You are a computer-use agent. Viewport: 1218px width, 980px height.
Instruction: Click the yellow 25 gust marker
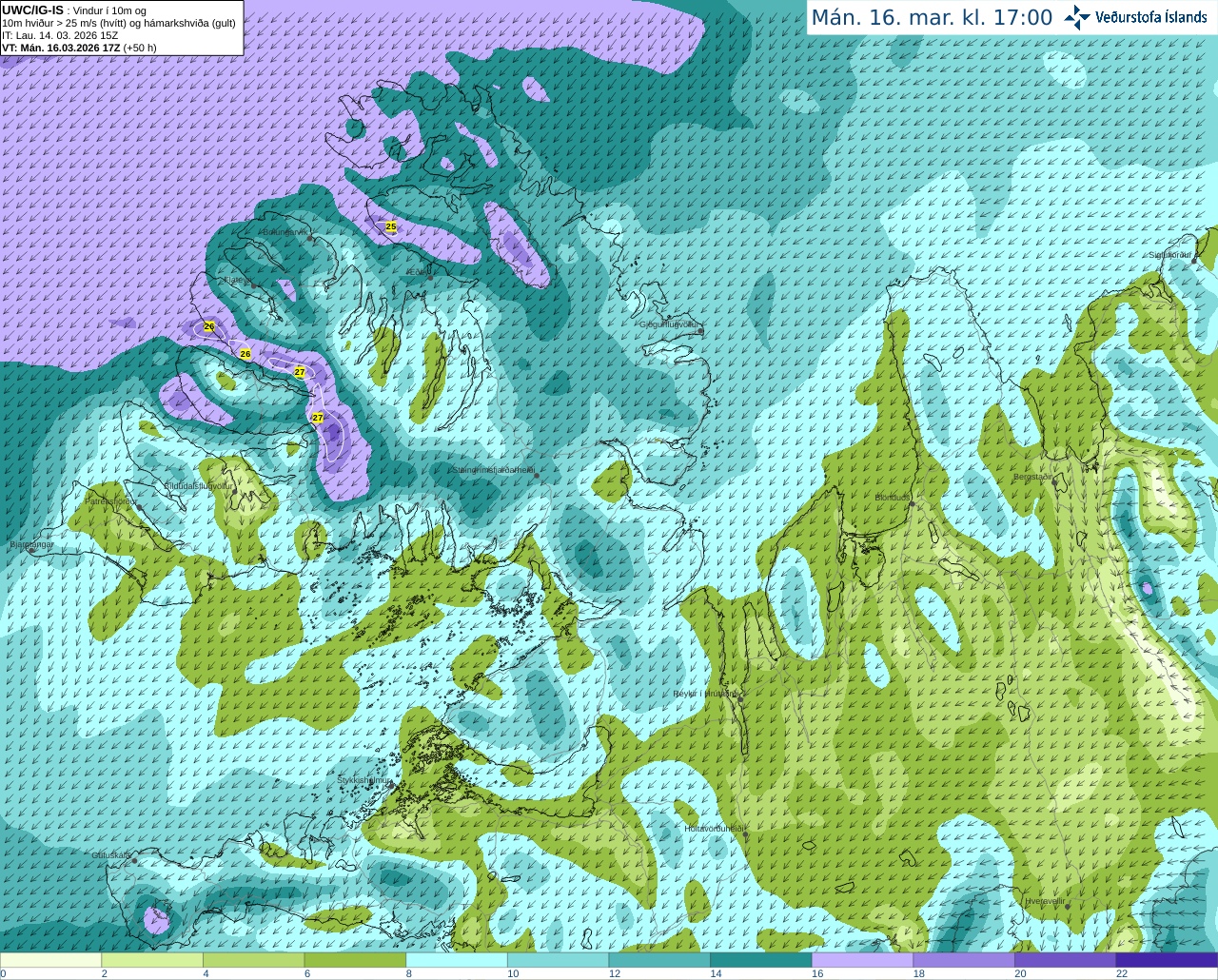click(x=391, y=226)
